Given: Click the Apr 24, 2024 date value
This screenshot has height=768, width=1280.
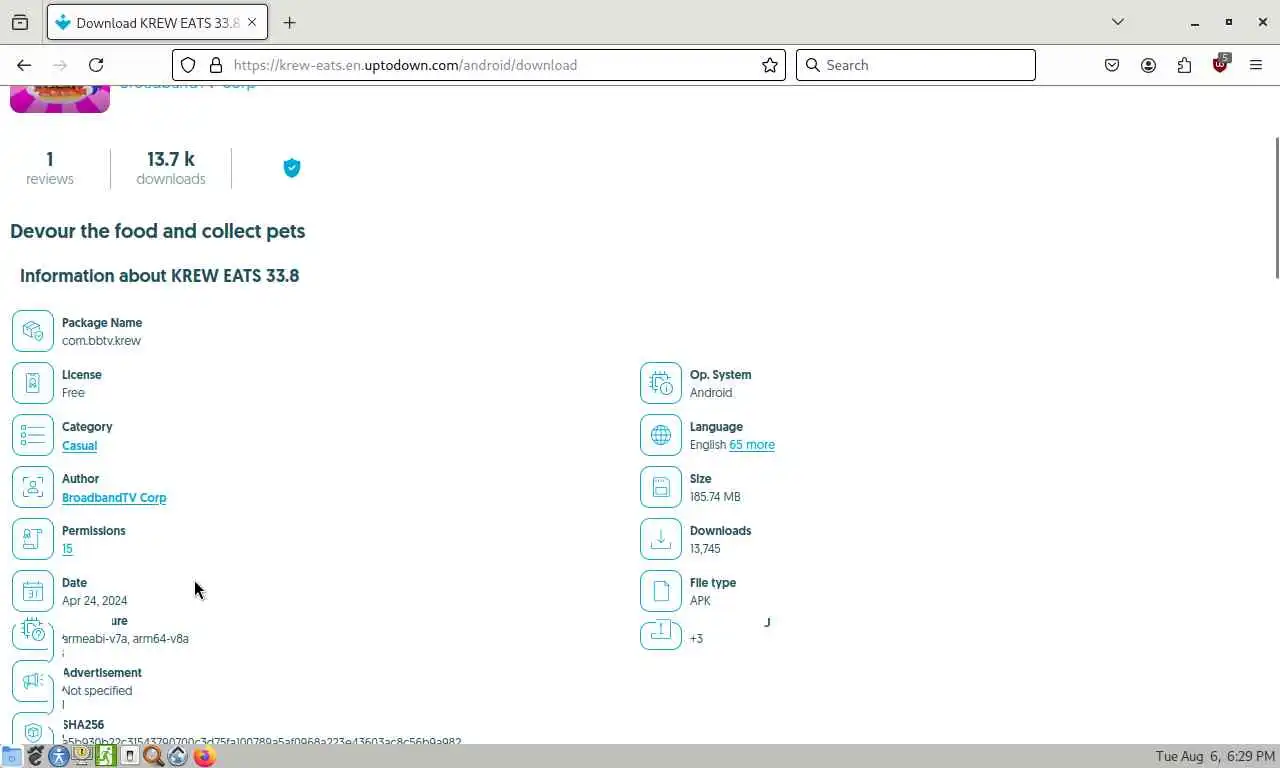Looking at the screenshot, I should tap(94, 601).
